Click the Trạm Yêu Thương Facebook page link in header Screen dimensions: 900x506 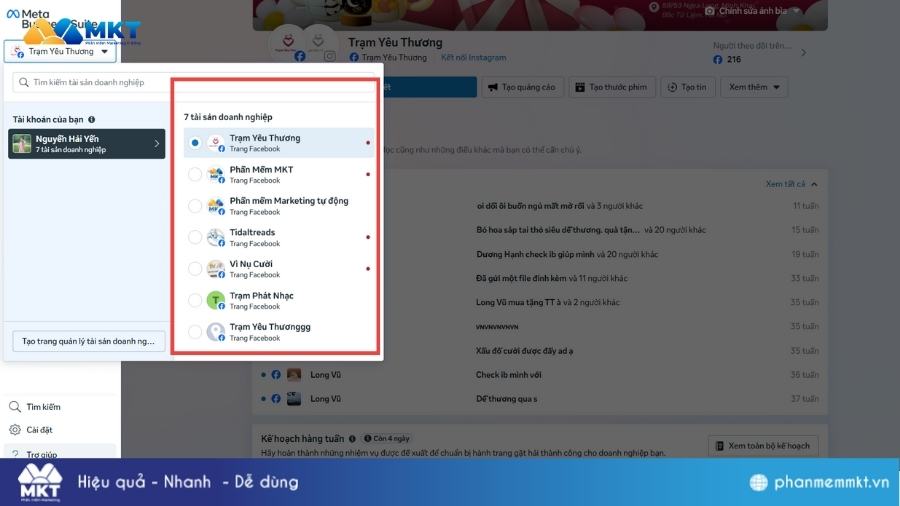[x=388, y=57]
